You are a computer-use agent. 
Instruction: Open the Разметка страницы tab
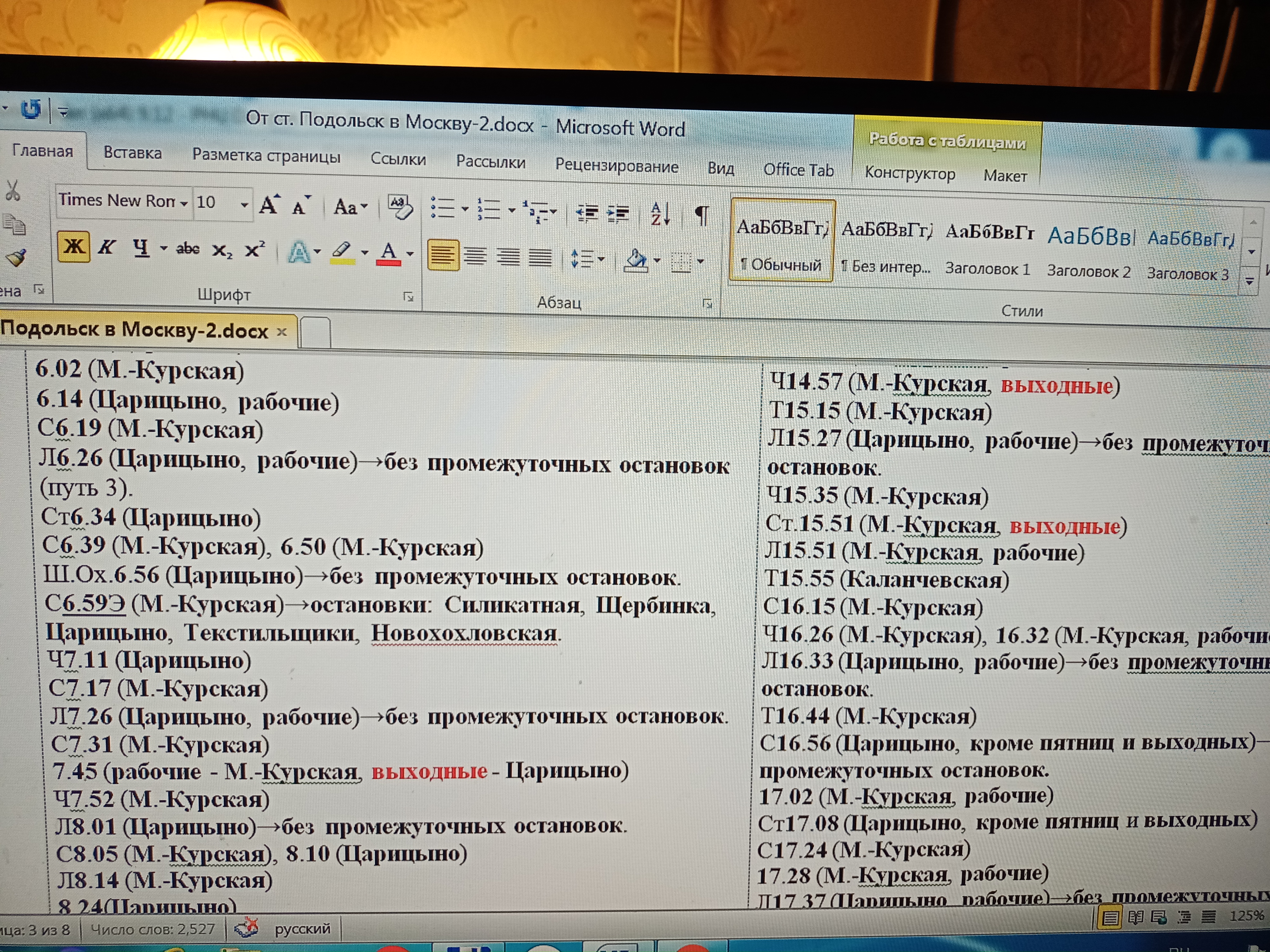(266, 156)
